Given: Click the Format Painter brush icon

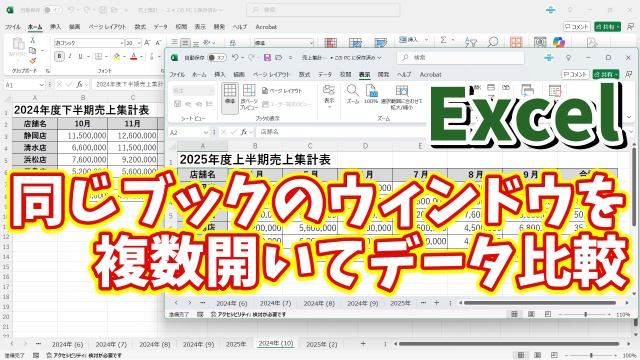Looking at the screenshot, I should tap(33, 60).
